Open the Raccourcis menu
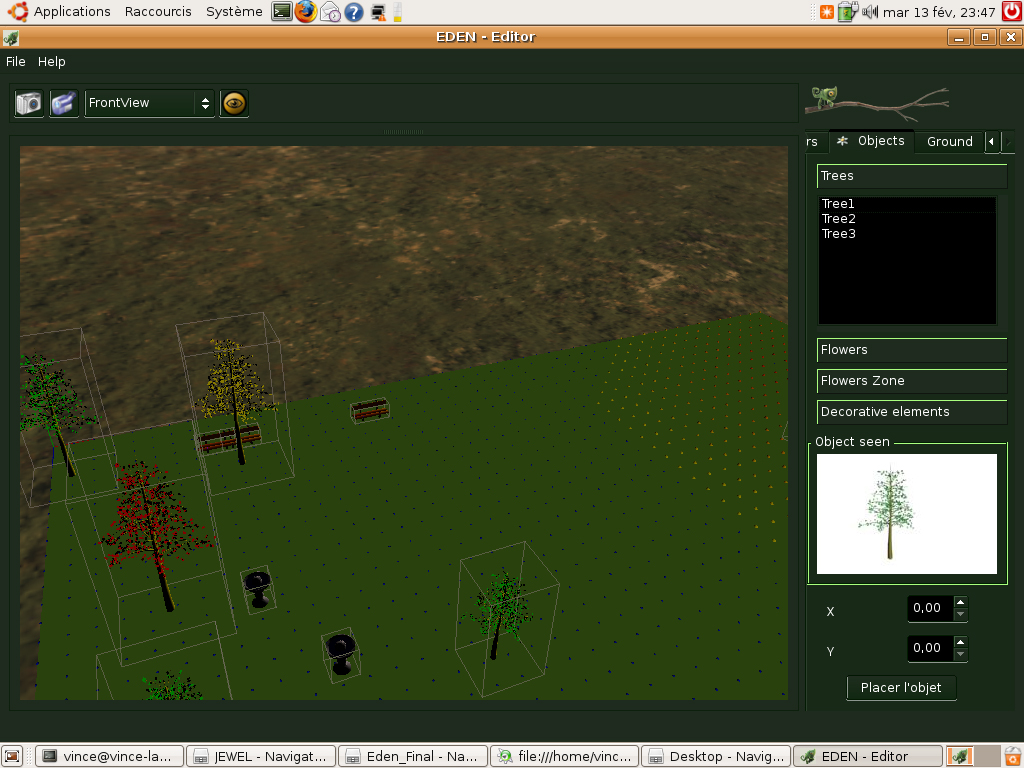Screen dimensions: 1024x768 pyautogui.click(x=158, y=12)
